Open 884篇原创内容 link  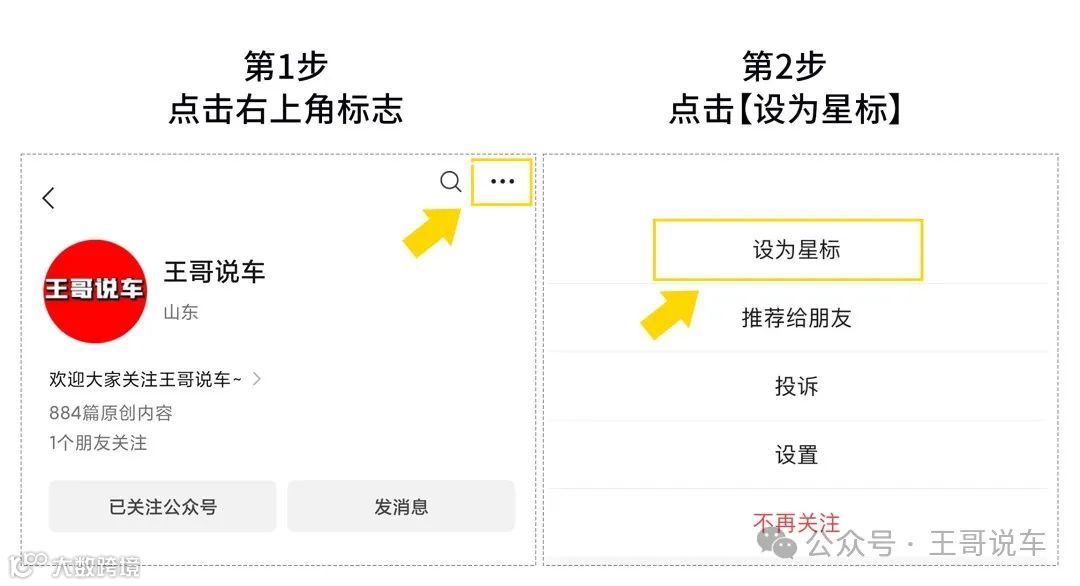[110, 412]
